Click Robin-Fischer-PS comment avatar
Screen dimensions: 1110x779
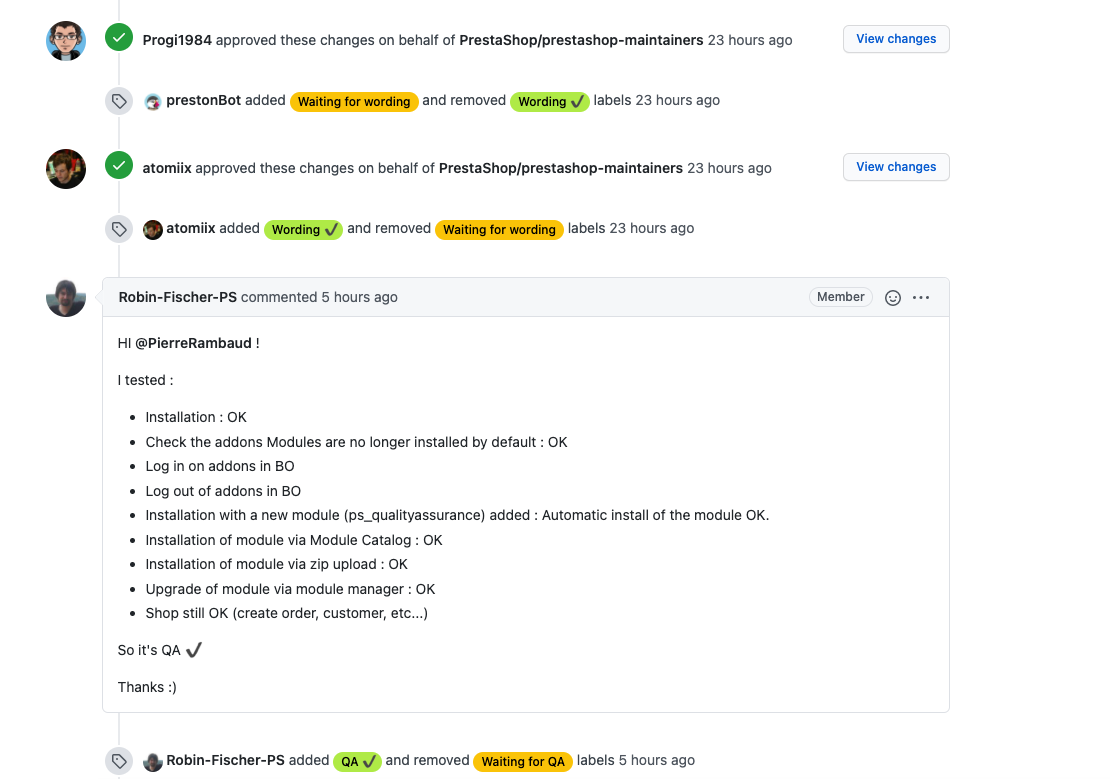click(66, 298)
